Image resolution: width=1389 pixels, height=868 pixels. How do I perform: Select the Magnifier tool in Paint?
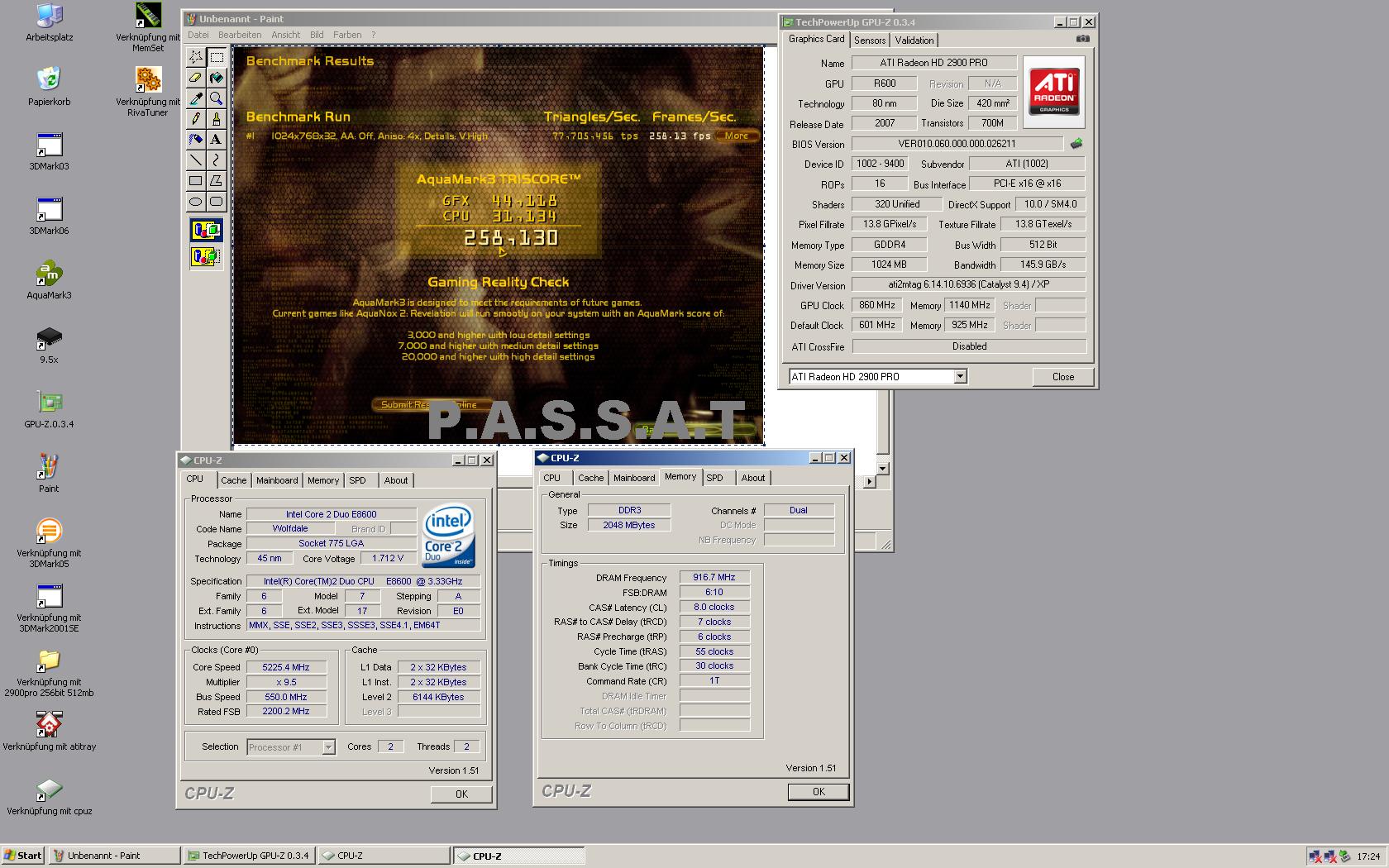click(217, 98)
